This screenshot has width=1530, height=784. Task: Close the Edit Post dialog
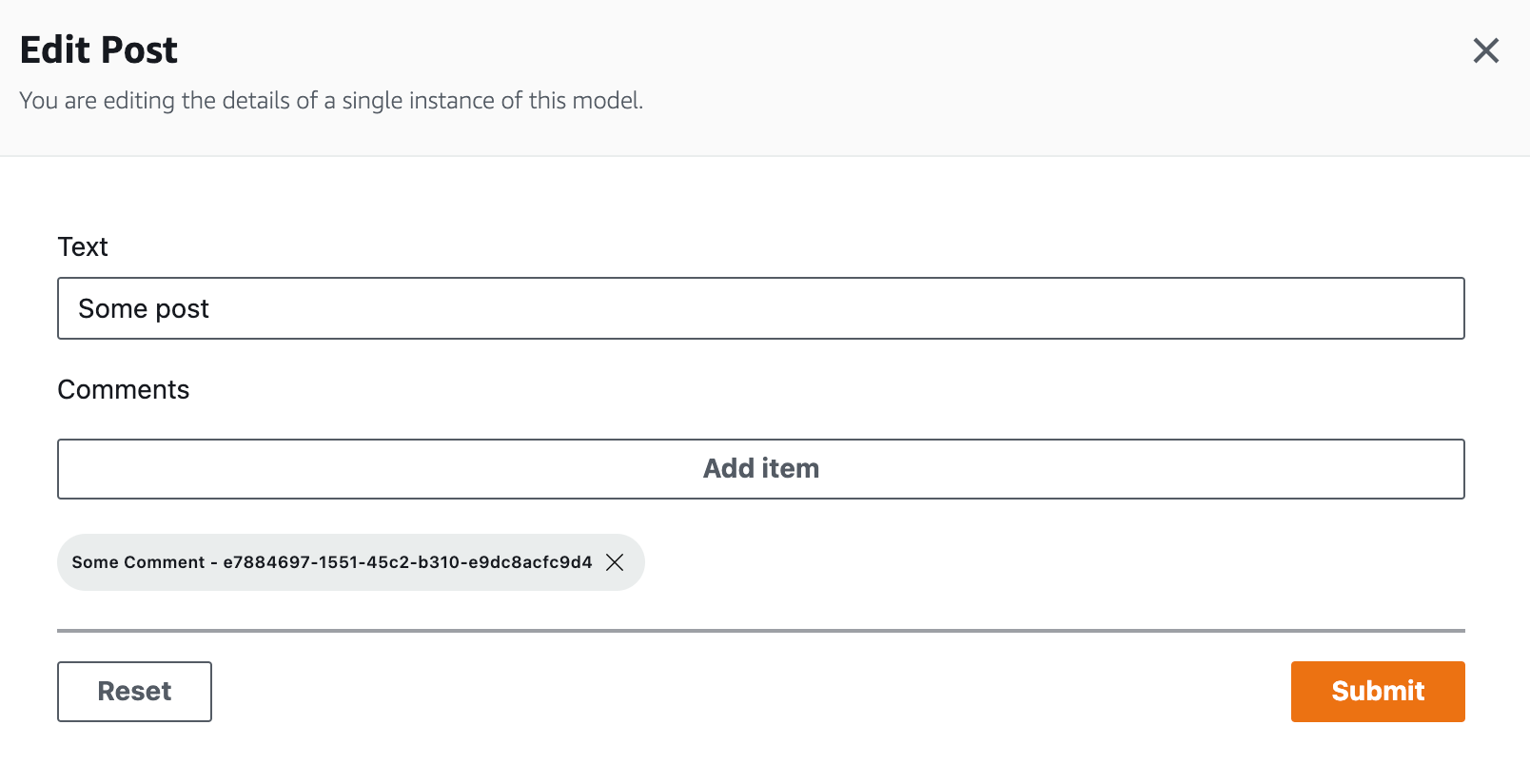click(1485, 50)
